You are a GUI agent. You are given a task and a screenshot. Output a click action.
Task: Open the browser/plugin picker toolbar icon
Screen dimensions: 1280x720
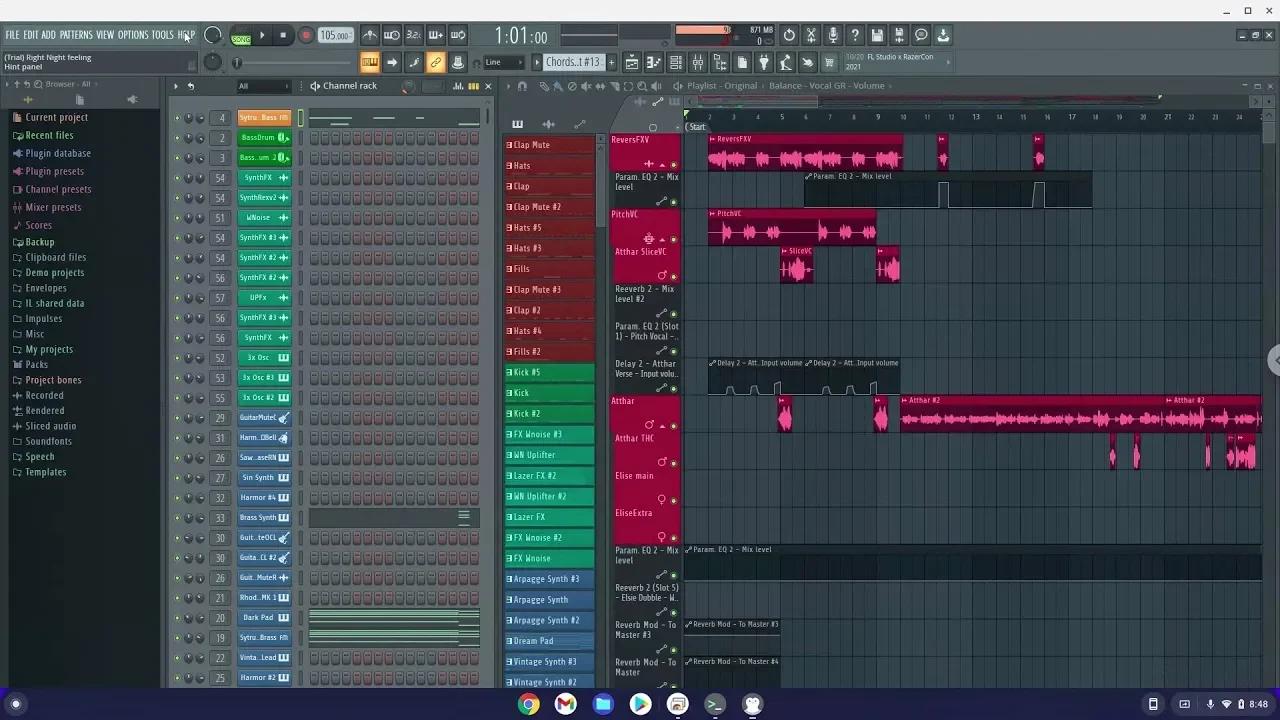click(720, 62)
